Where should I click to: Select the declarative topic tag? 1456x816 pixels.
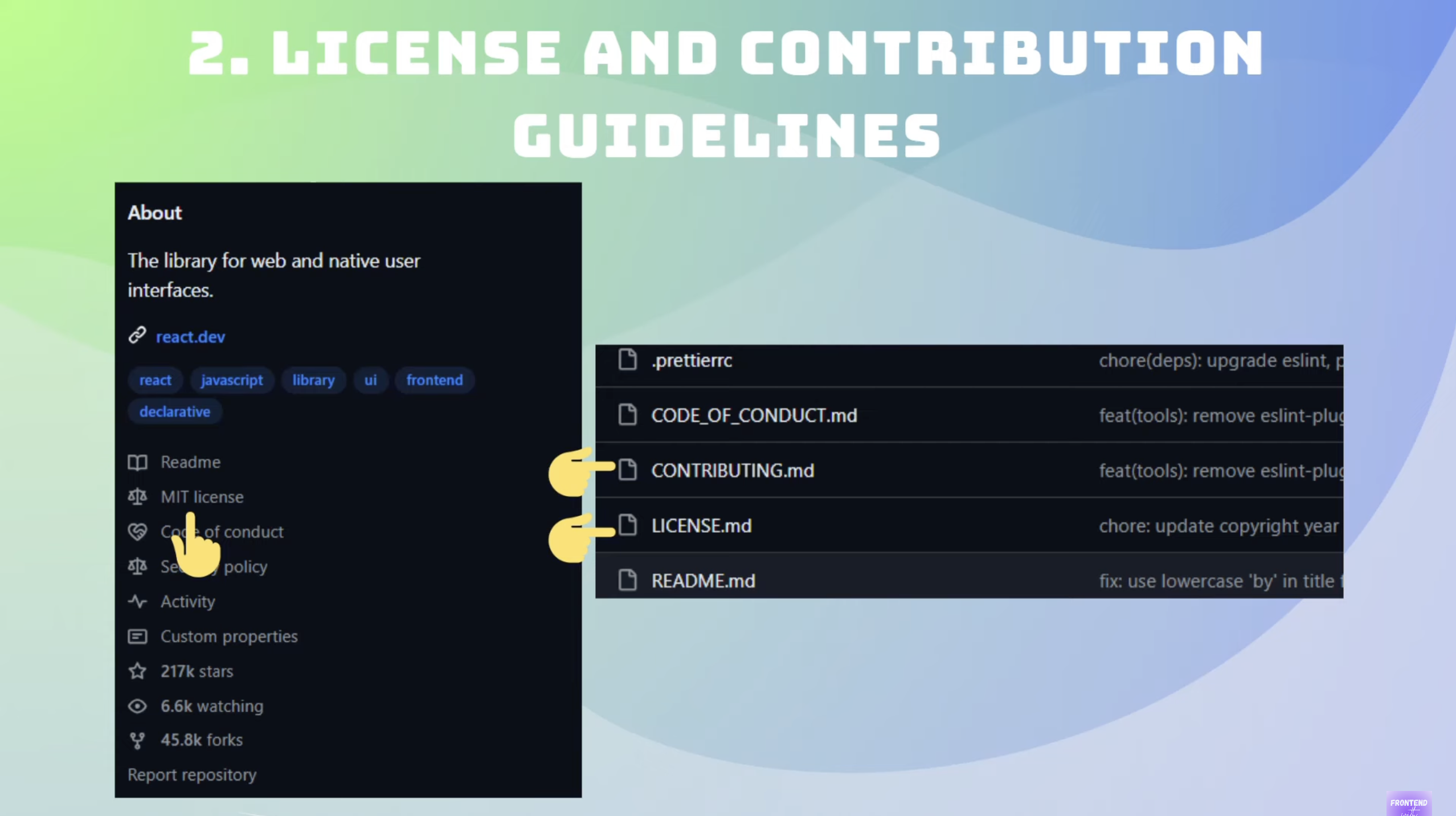point(175,411)
